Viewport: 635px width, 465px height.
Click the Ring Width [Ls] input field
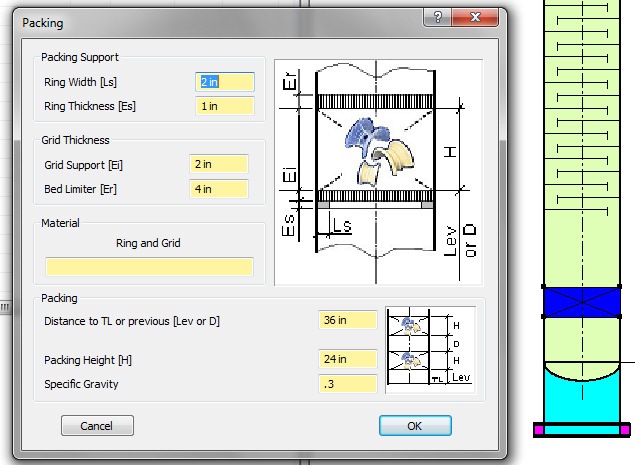(x=225, y=82)
